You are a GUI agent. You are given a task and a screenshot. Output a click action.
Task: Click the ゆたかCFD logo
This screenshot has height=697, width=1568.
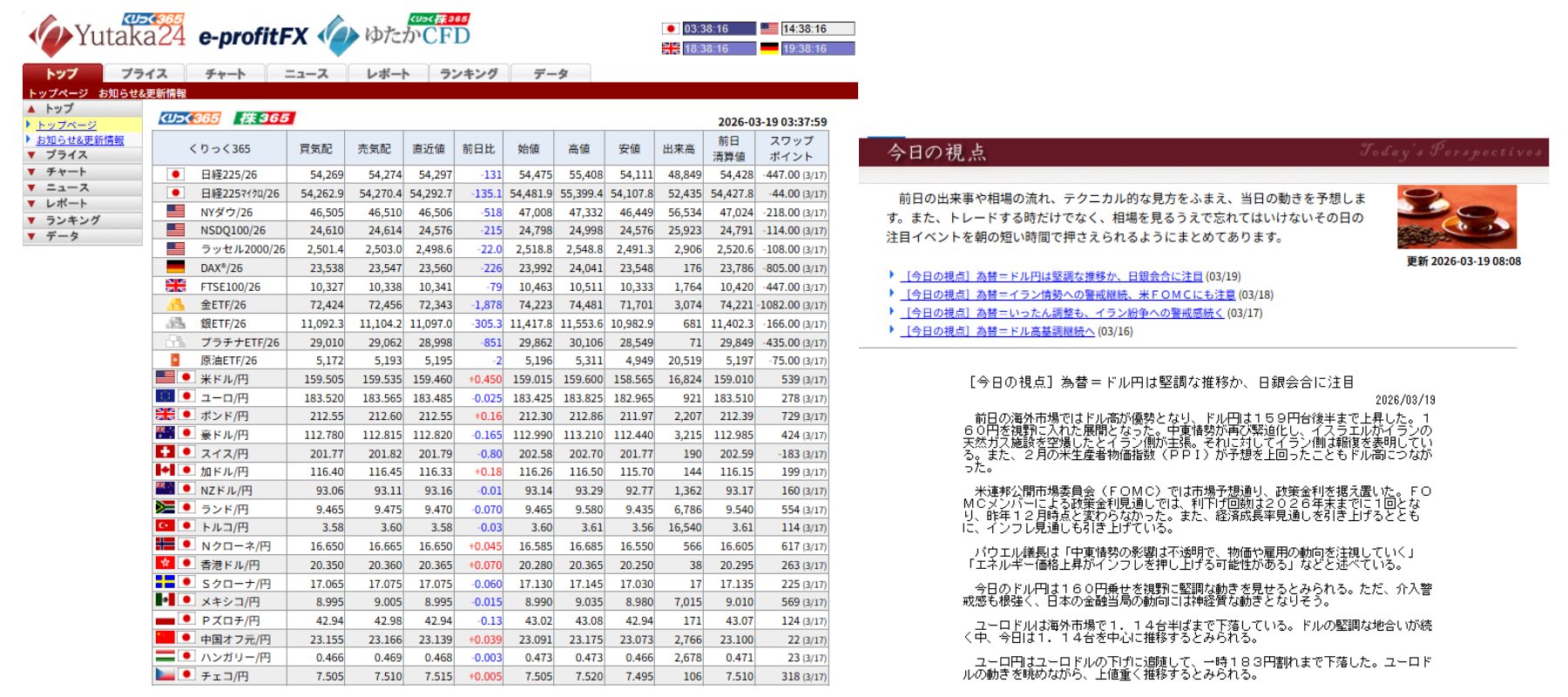coord(396,35)
